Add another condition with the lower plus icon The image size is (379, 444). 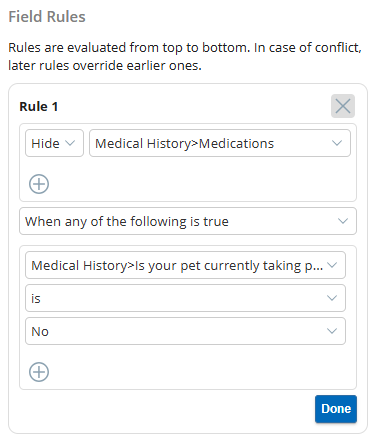[x=39, y=372]
